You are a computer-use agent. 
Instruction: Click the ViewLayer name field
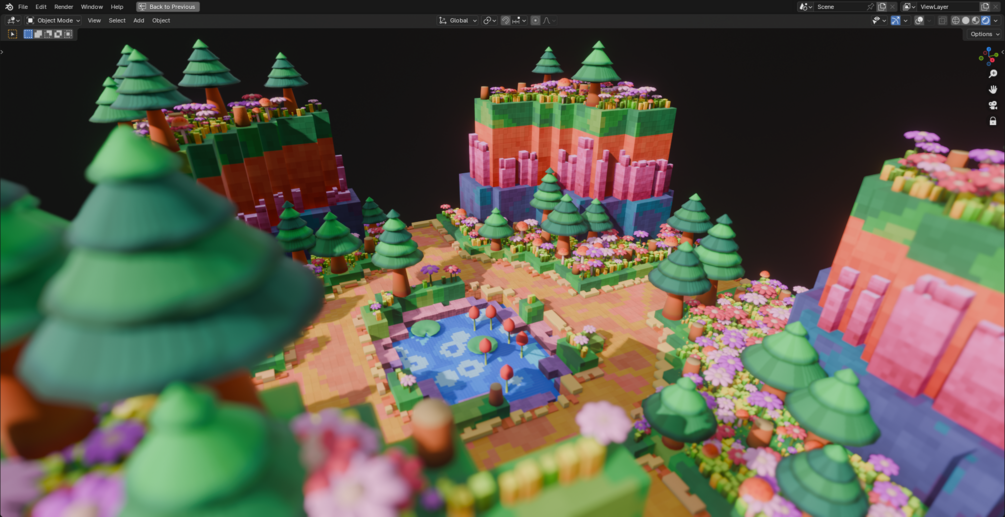click(948, 6)
